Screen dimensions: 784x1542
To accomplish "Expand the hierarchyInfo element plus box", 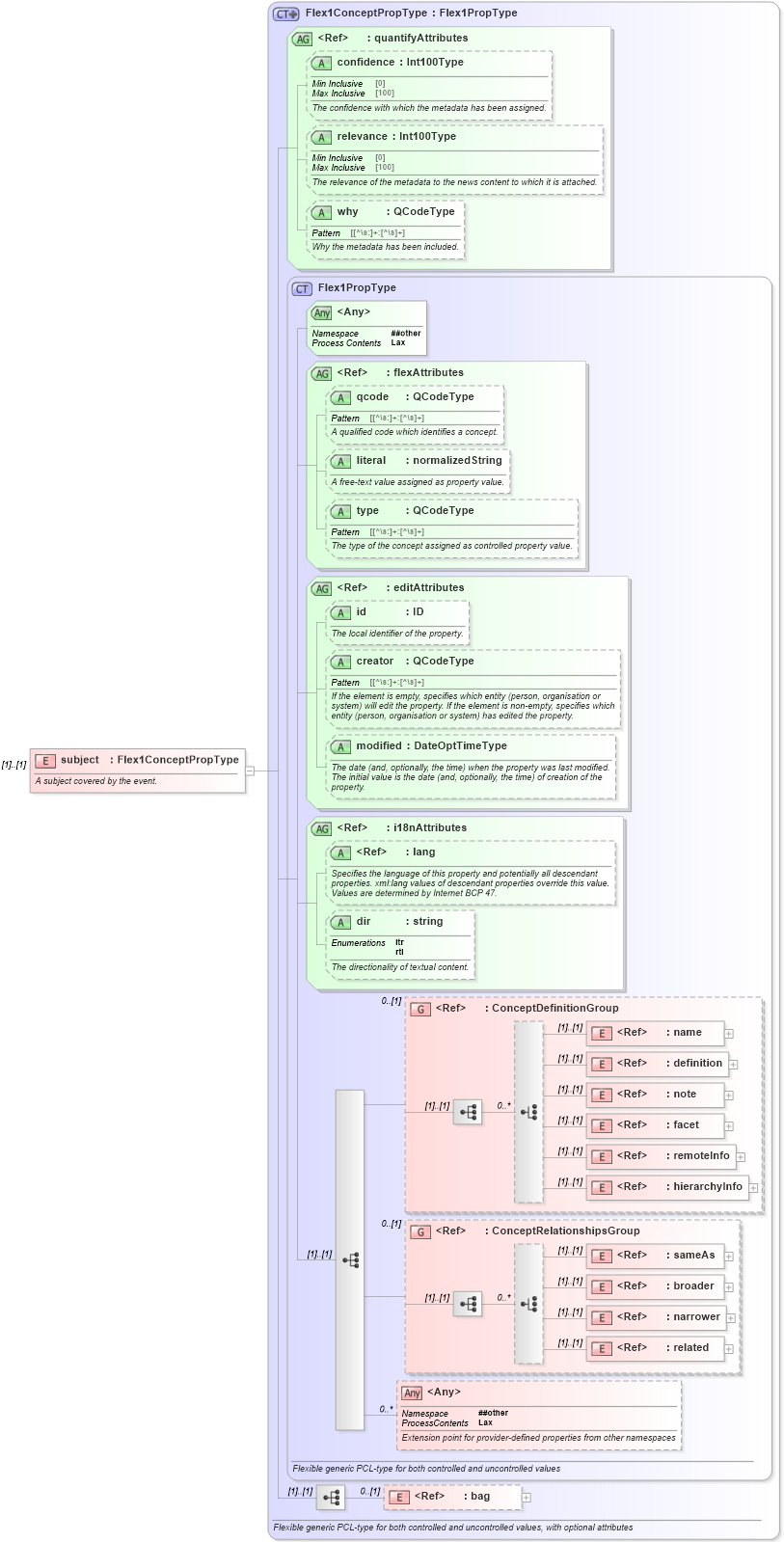I will pyautogui.click(x=753, y=1187).
